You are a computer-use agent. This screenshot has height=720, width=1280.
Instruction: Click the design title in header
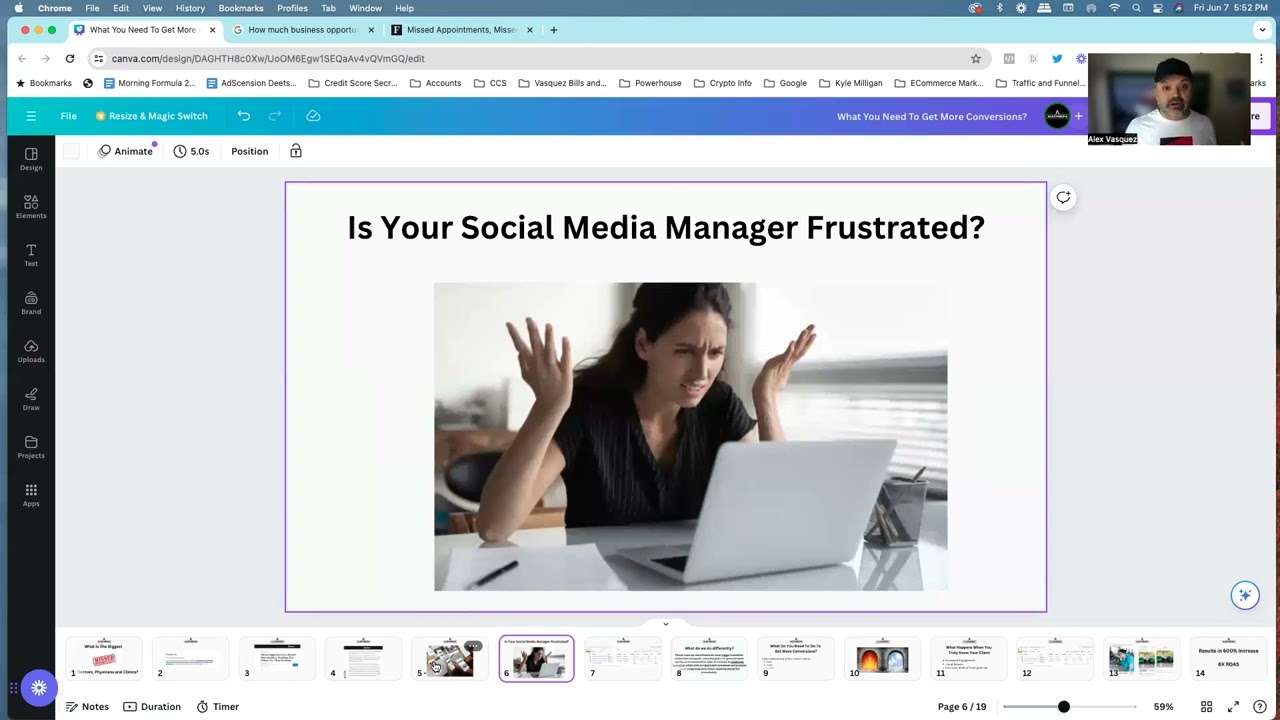pyautogui.click(x=932, y=116)
